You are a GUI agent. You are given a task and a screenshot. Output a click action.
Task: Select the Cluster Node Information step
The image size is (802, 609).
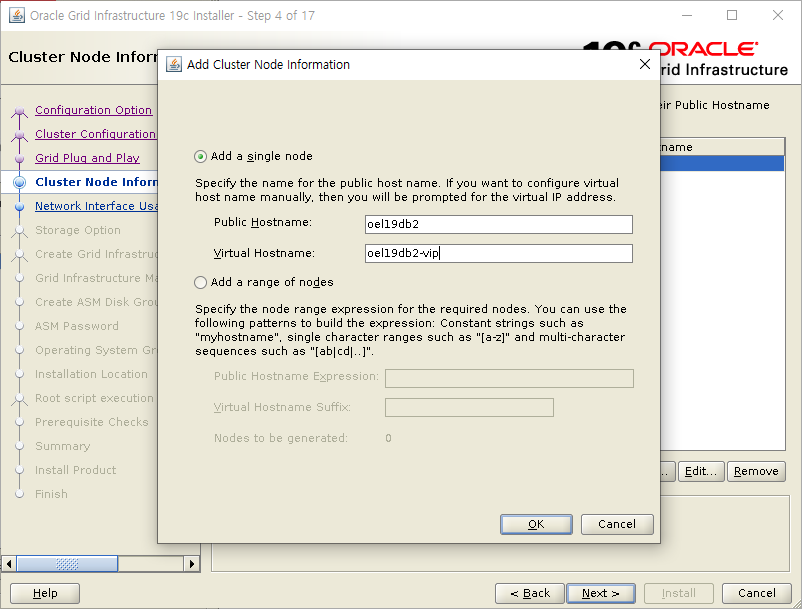(96, 182)
